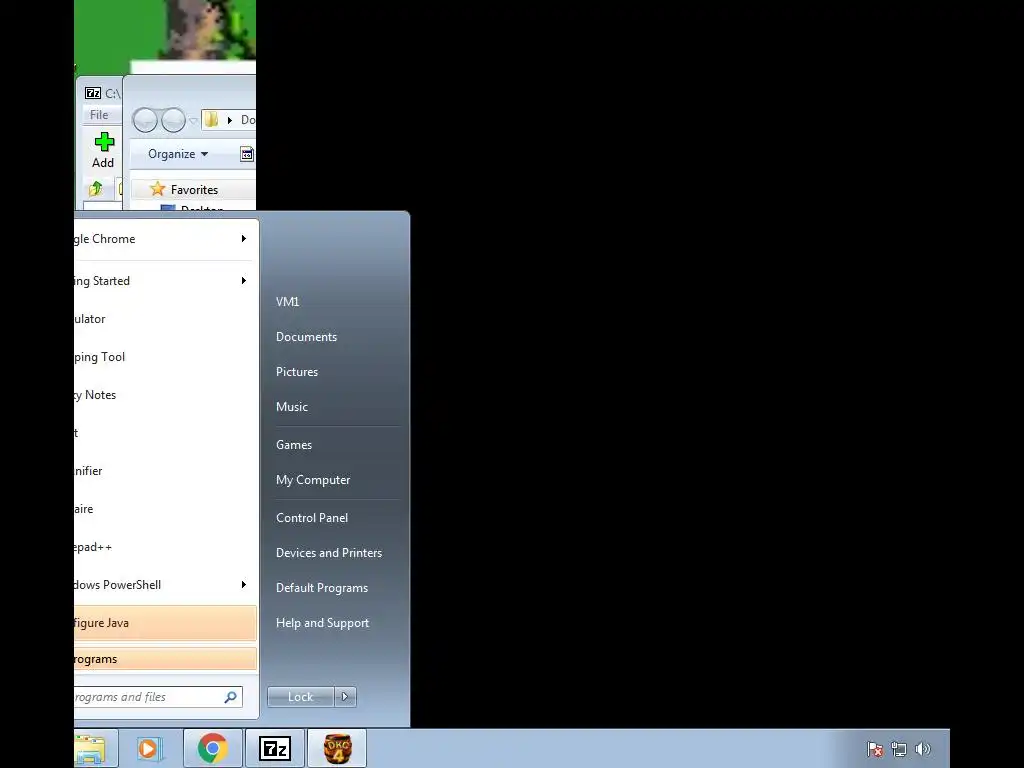Expand the Google Chrome jump list arrow
Image resolution: width=1024 pixels, height=768 pixels.
tap(244, 238)
